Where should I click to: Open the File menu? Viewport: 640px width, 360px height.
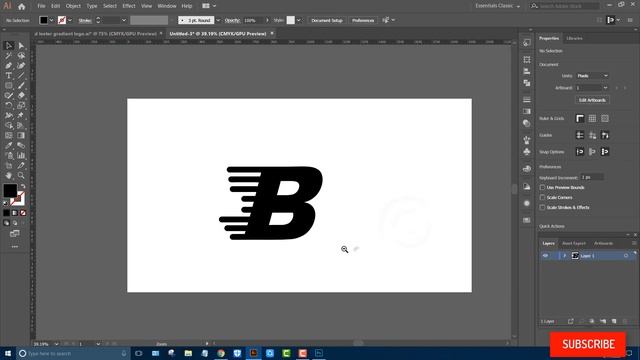coord(41,6)
